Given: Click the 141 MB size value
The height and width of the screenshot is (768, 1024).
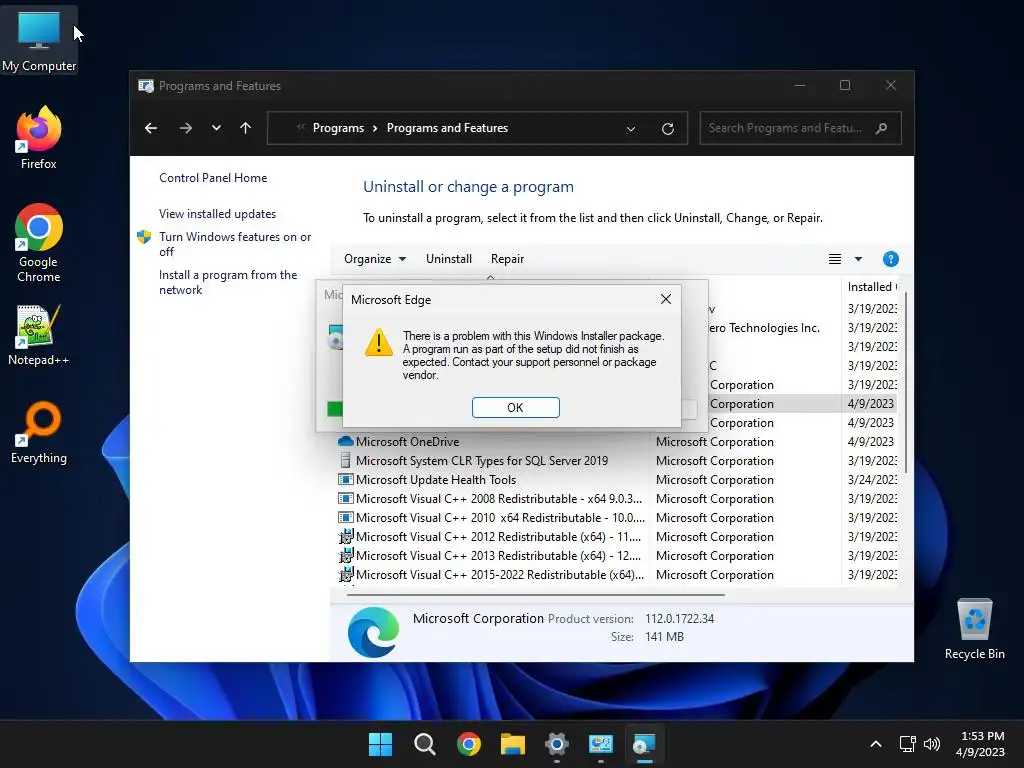Looking at the screenshot, I should pos(664,637).
